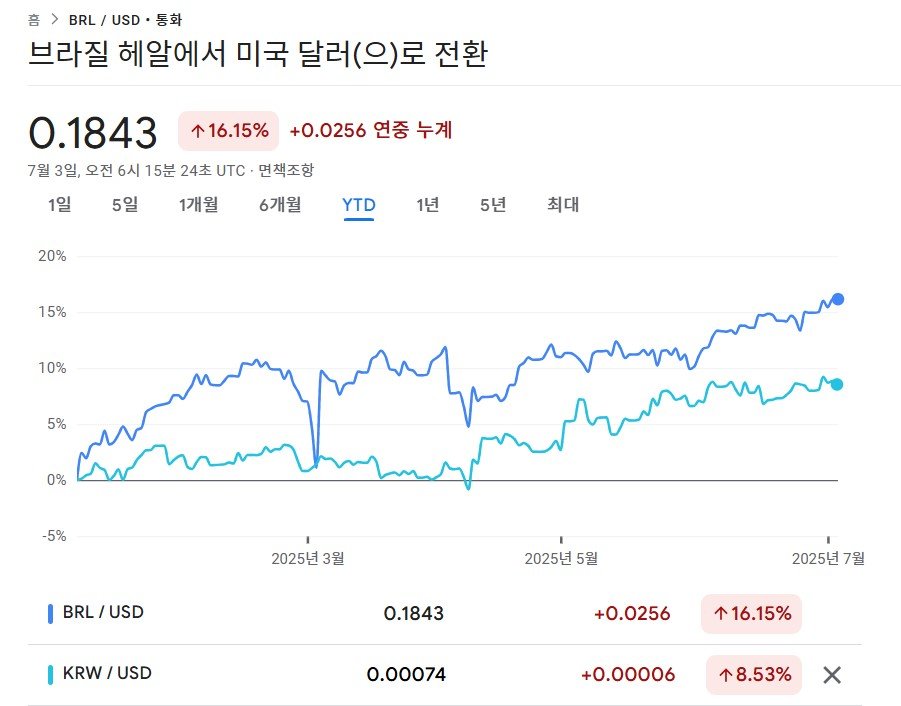Image resolution: width=901 pixels, height=706 pixels.
Task: Click the 16.15% badge beside 0.1843
Action: (229, 130)
